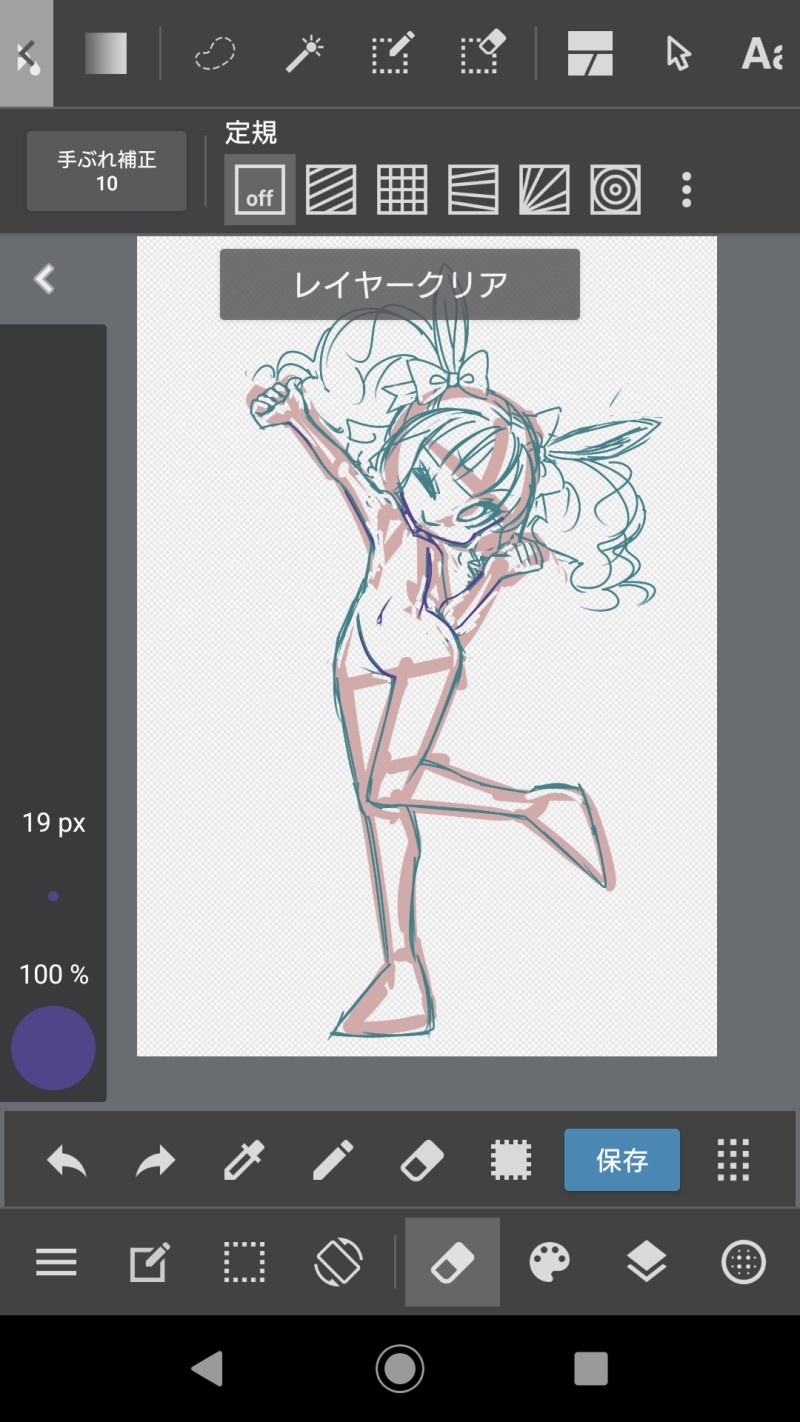Open the color palette panel
The width and height of the screenshot is (800, 1422).
tap(550, 1262)
